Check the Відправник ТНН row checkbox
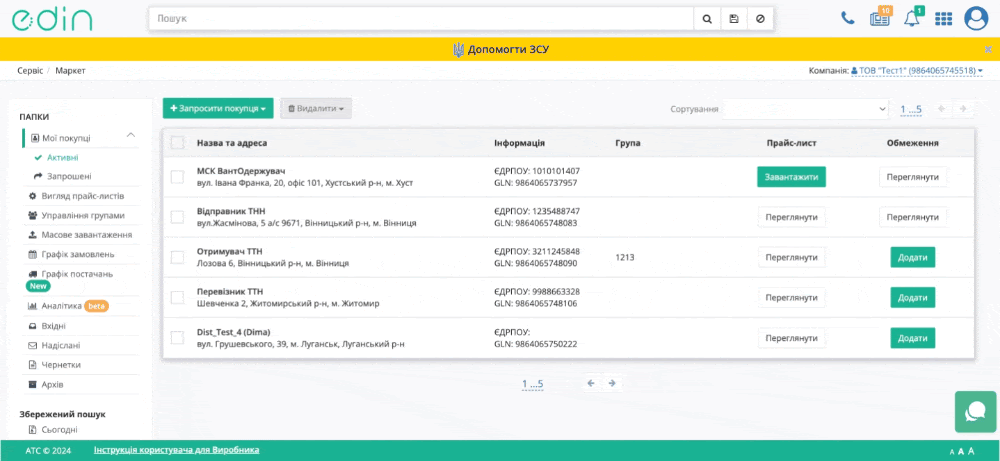1000x461 pixels. (177, 217)
